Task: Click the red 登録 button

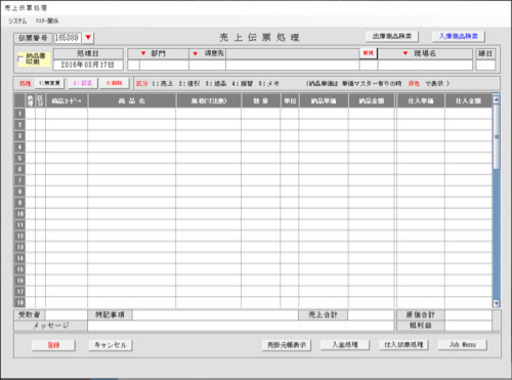Action: point(53,345)
